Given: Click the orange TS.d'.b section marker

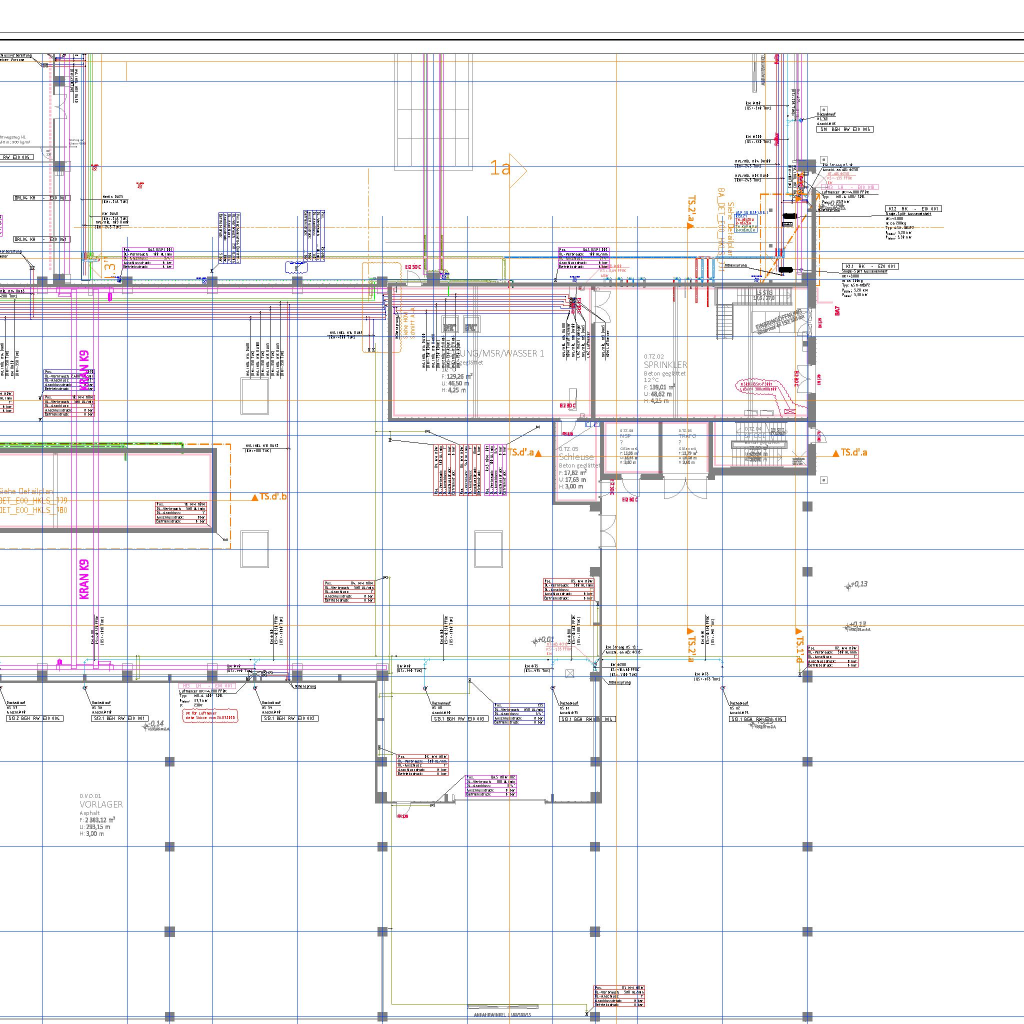Looking at the screenshot, I should coord(269,497).
